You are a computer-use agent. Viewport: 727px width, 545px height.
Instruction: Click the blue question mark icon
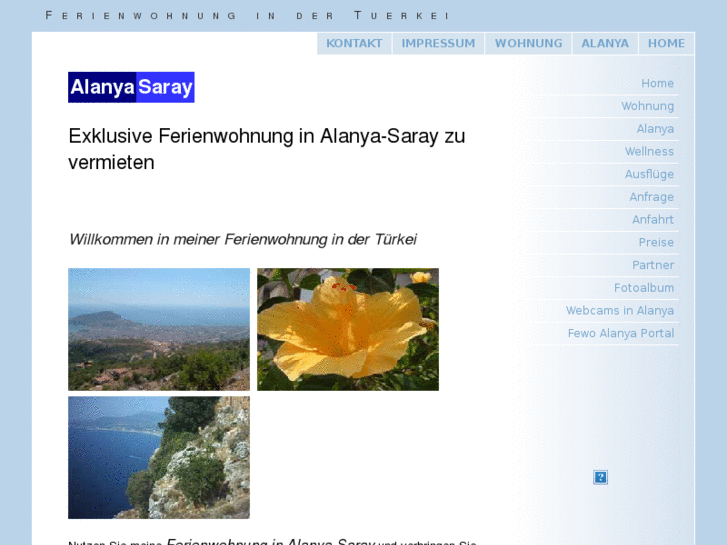(600, 477)
